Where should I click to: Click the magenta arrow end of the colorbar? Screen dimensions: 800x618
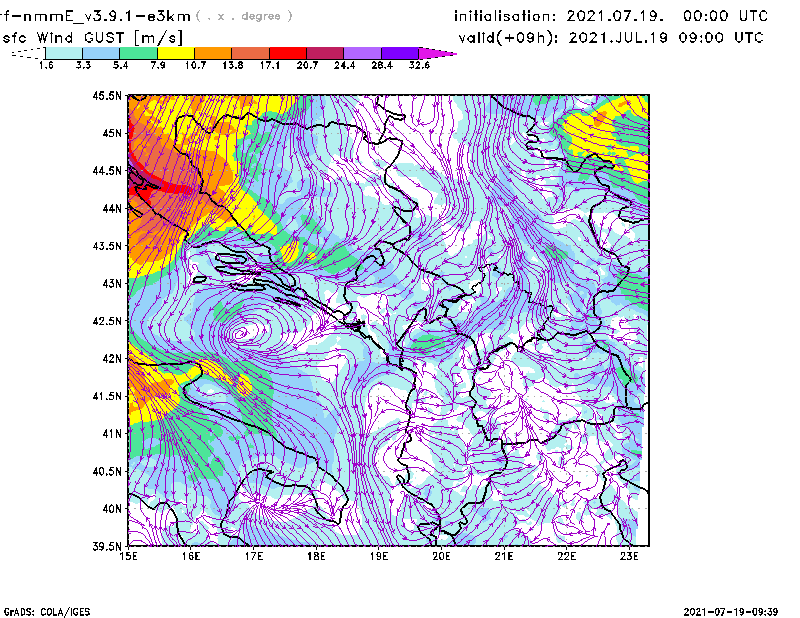click(x=437, y=53)
